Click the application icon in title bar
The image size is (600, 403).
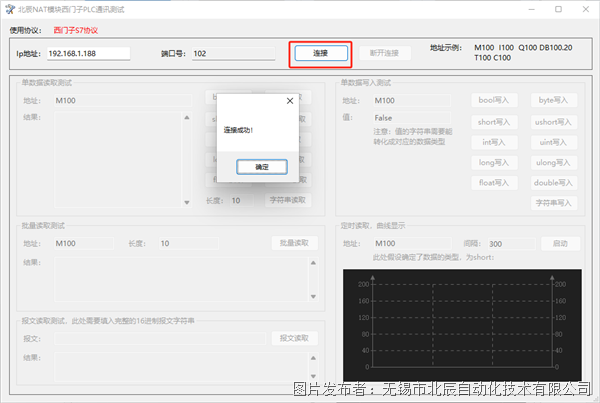click(8, 8)
